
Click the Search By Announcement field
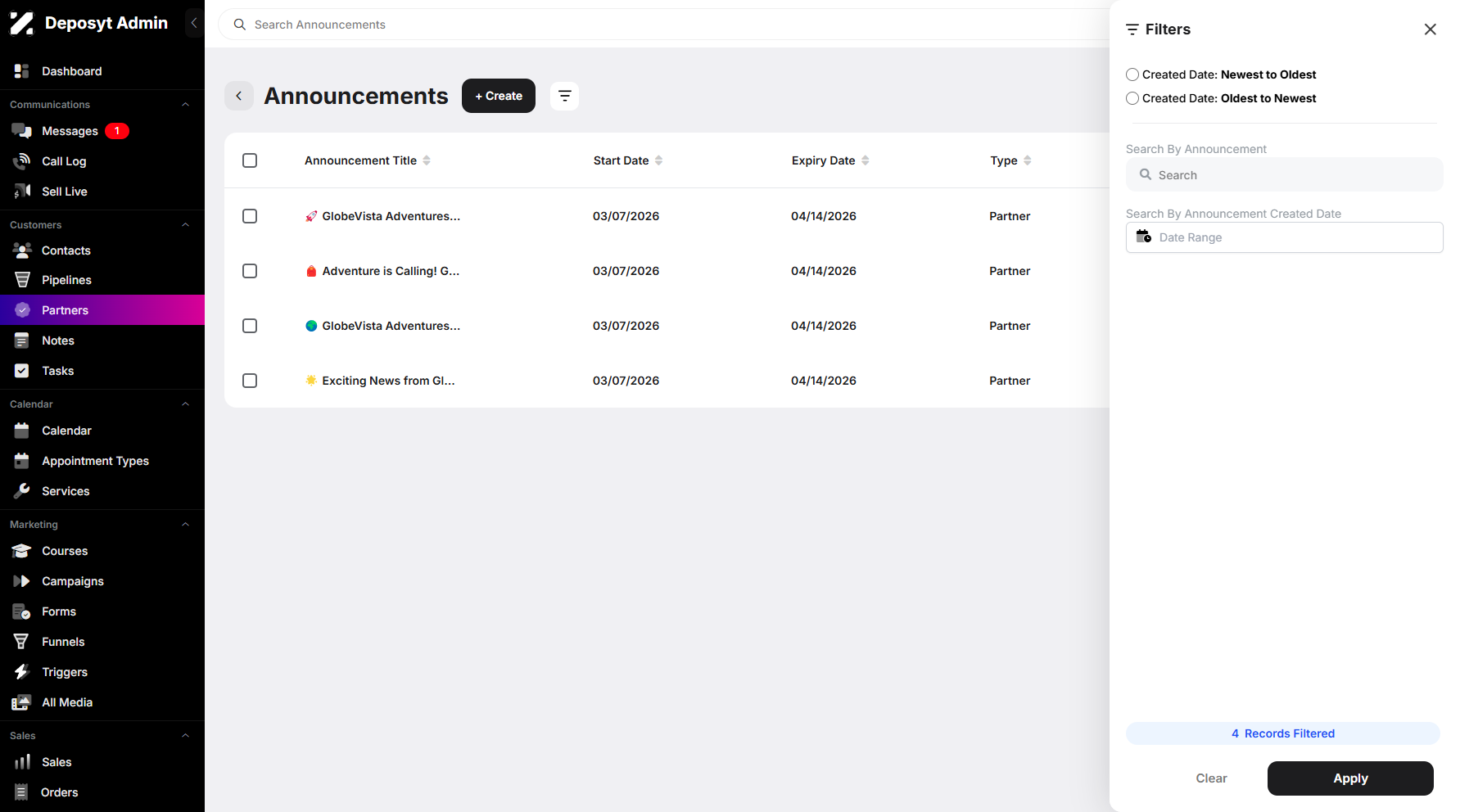[x=1284, y=174]
